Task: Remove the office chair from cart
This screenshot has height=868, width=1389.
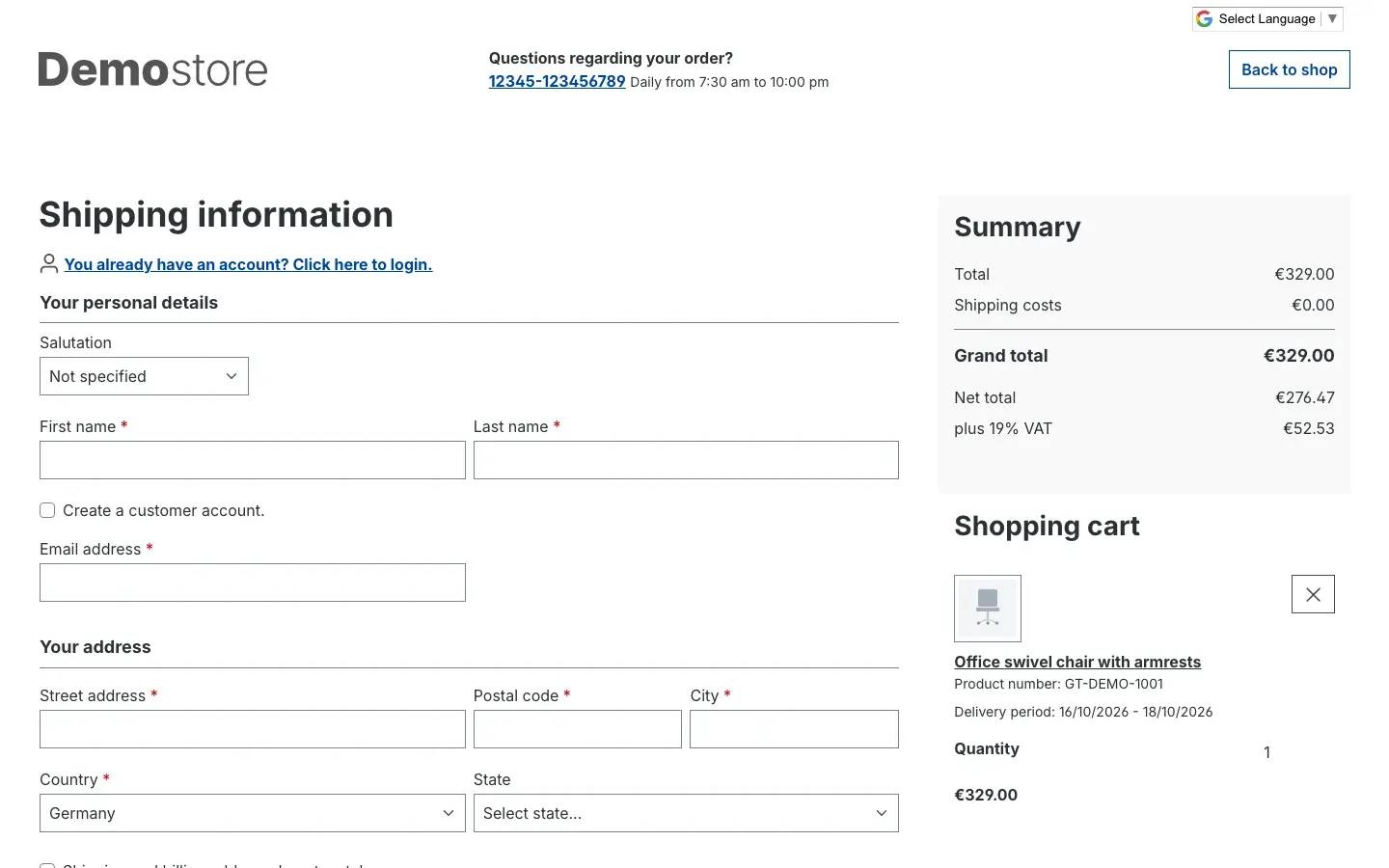Action: tap(1313, 594)
